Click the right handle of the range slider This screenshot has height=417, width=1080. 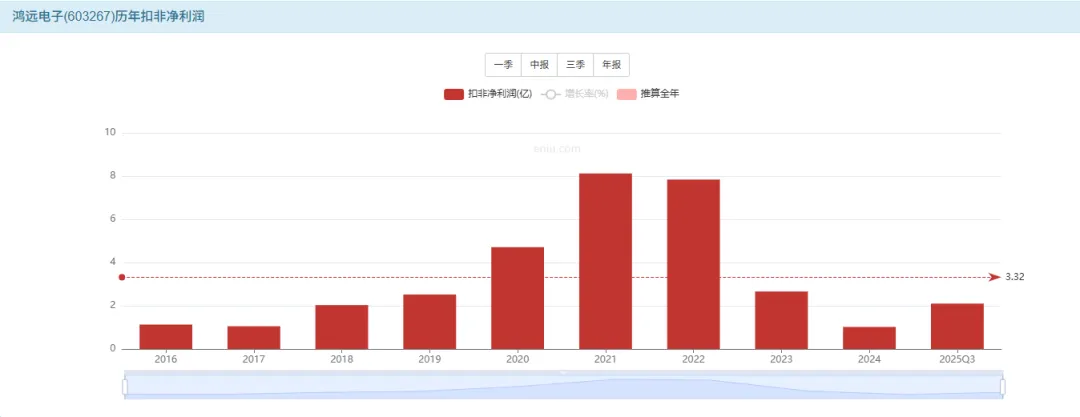(1003, 387)
